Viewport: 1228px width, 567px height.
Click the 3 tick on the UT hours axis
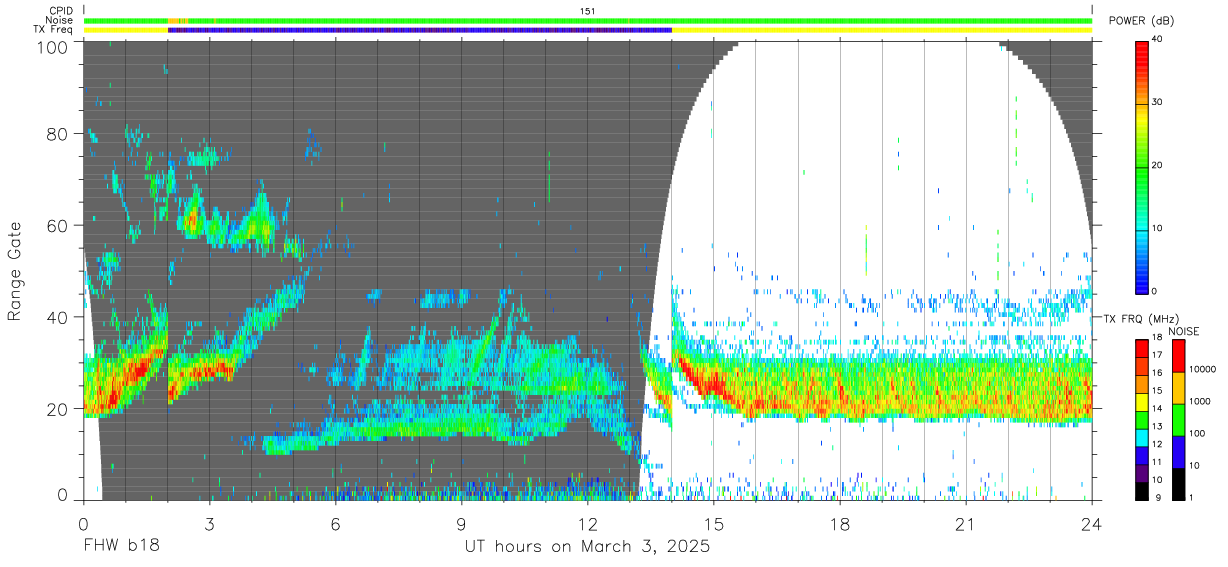coord(209,524)
